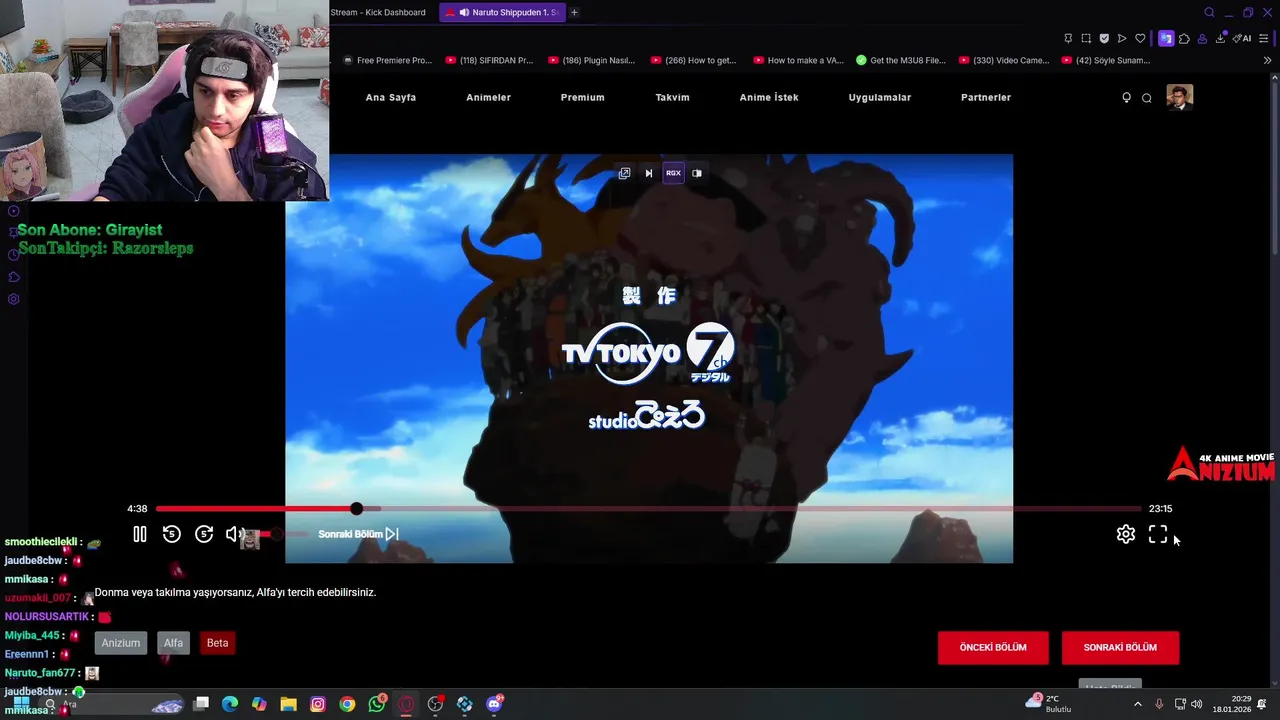Open the How to make a VA... bookmark
The width and height of the screenshot is (1280, 720).
[x=797, y=60]
